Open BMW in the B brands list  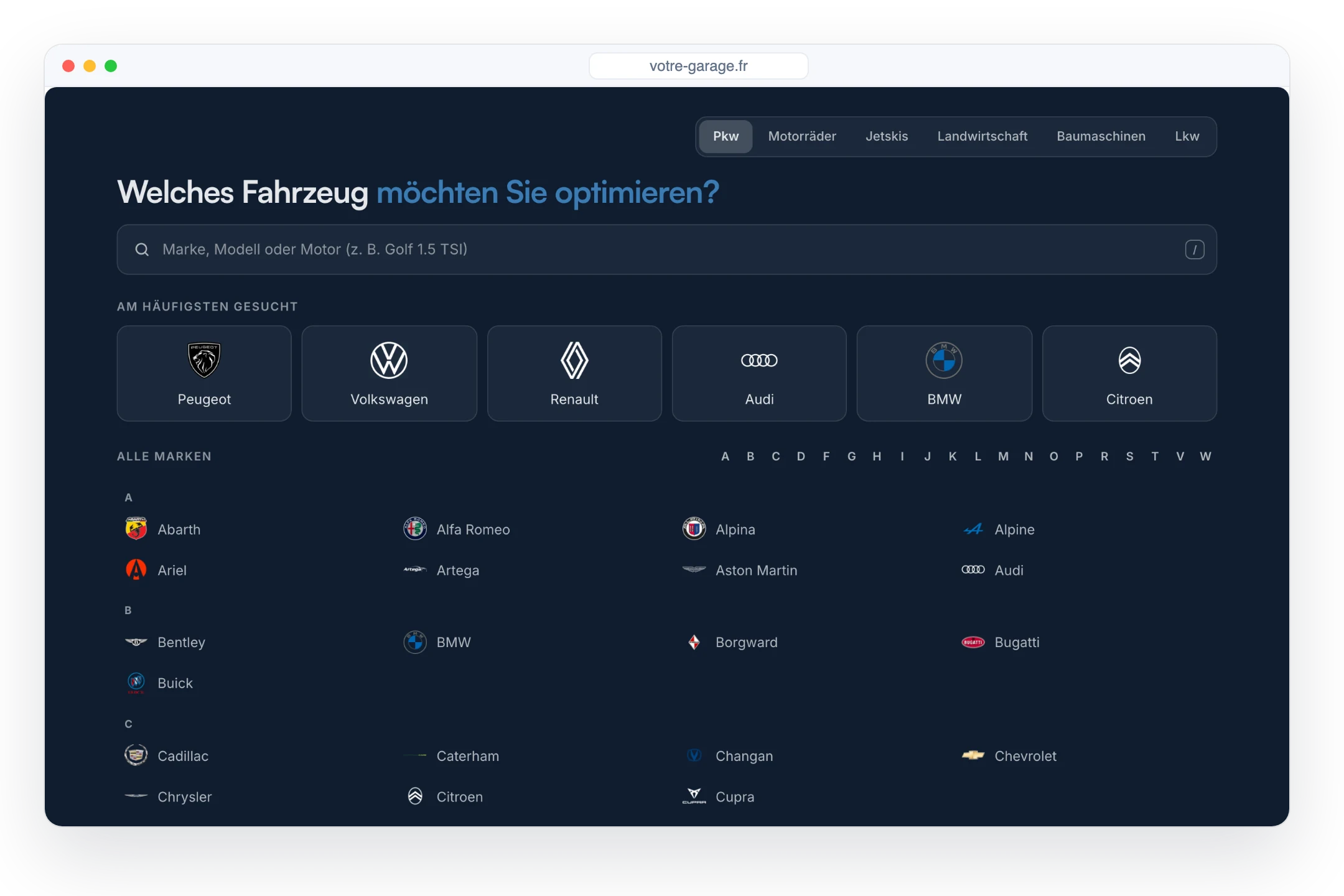click(x=437, y=642)
